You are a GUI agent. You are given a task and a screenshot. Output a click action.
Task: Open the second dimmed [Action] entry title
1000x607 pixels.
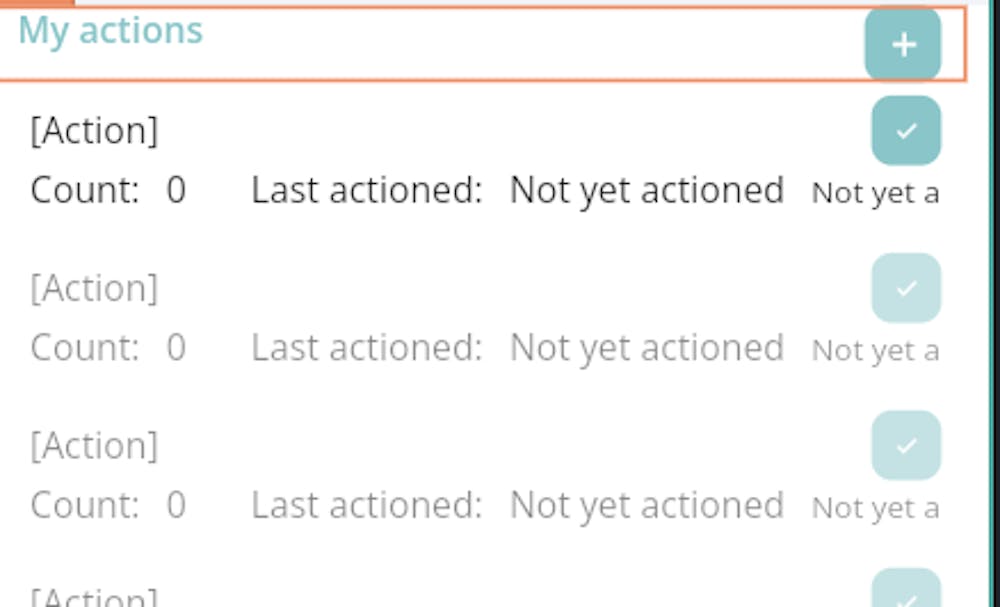(94, 288)
